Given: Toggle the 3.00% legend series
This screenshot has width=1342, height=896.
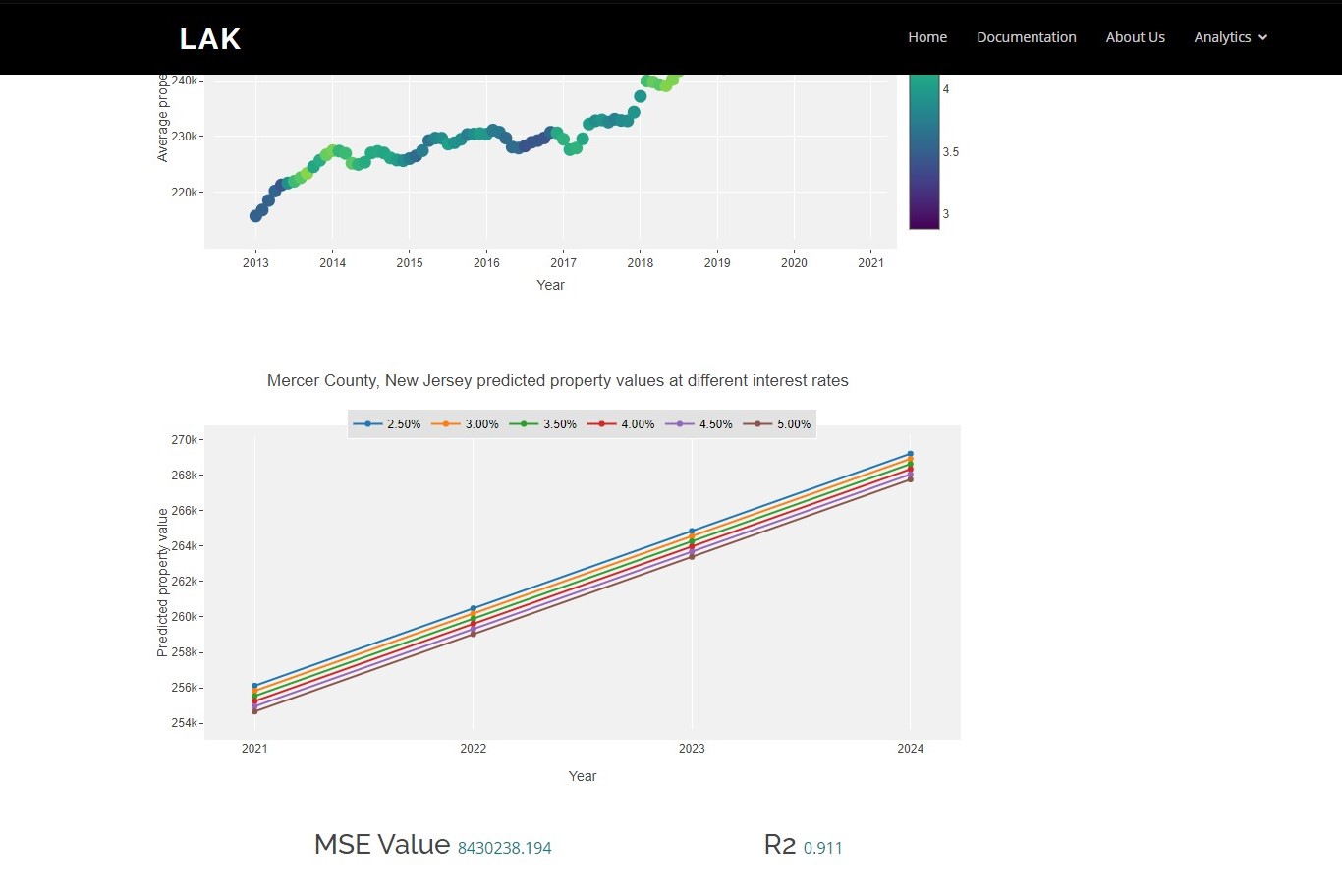Looking at the screenshot, I should click(x=465, y=424).
